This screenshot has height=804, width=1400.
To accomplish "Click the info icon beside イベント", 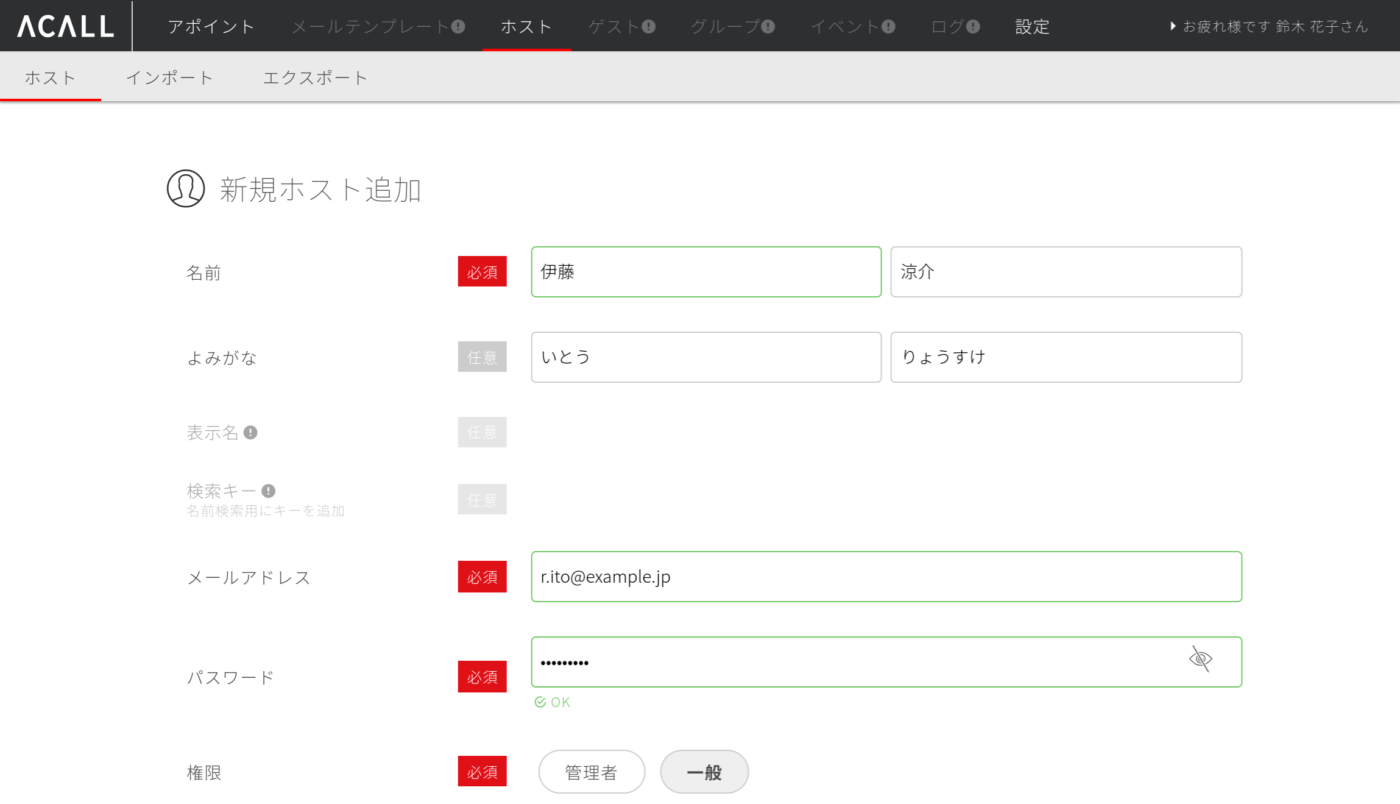I will click(x=888, y=27).
